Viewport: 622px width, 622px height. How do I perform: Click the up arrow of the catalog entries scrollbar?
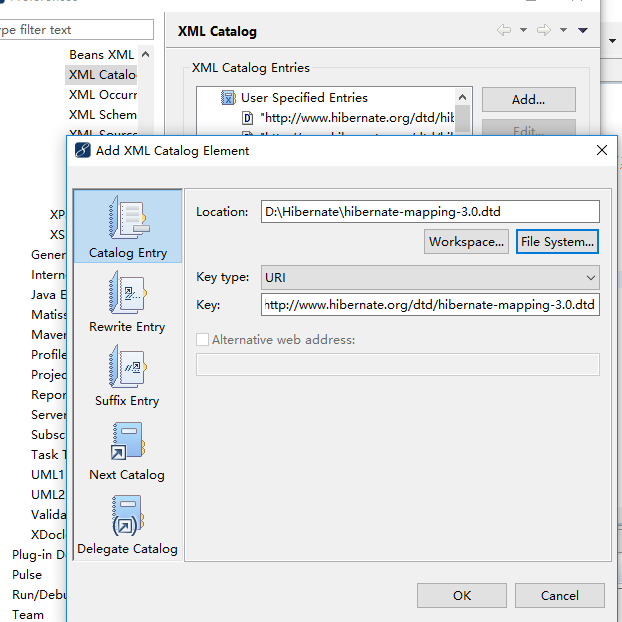coord(462,97)
